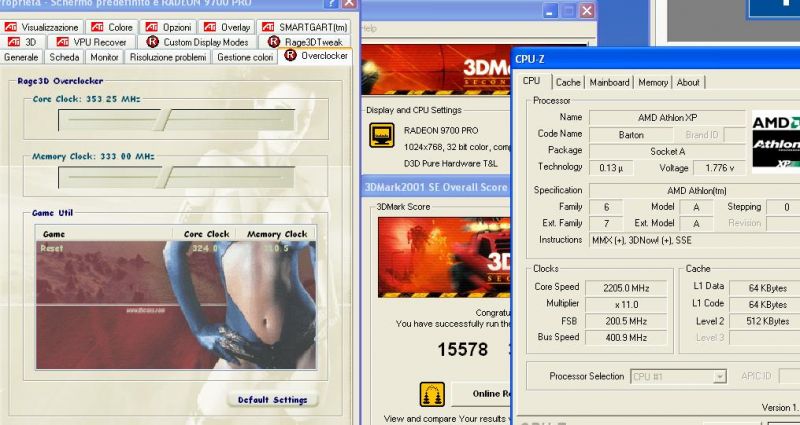Click the monitor icon in 3DMark settings
800x425 pixels.
[x=382, y=135]
